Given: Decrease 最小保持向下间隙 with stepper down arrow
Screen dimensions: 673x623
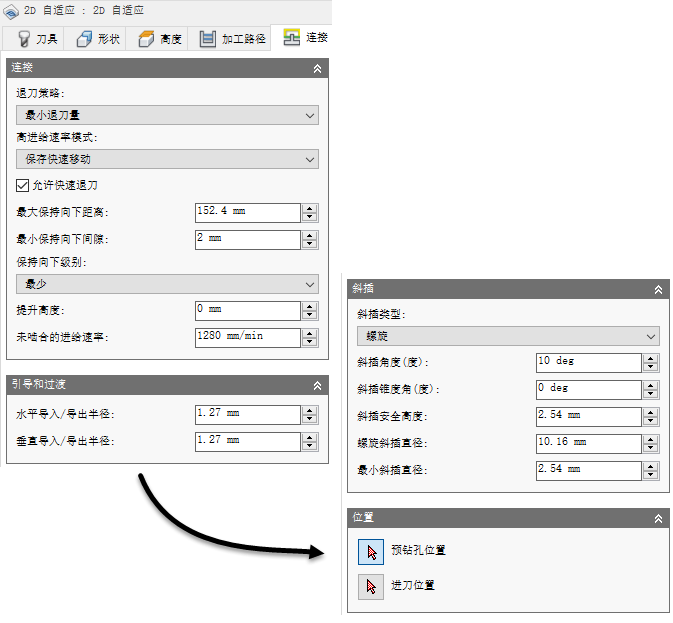Looking at the screenshot, I should [309, 245].
